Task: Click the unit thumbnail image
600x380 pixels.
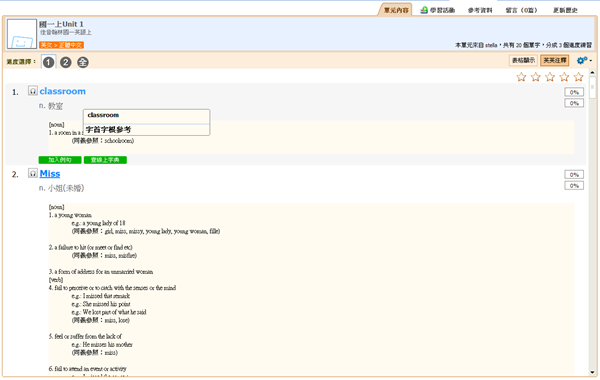Action: [x=22, y=34]
